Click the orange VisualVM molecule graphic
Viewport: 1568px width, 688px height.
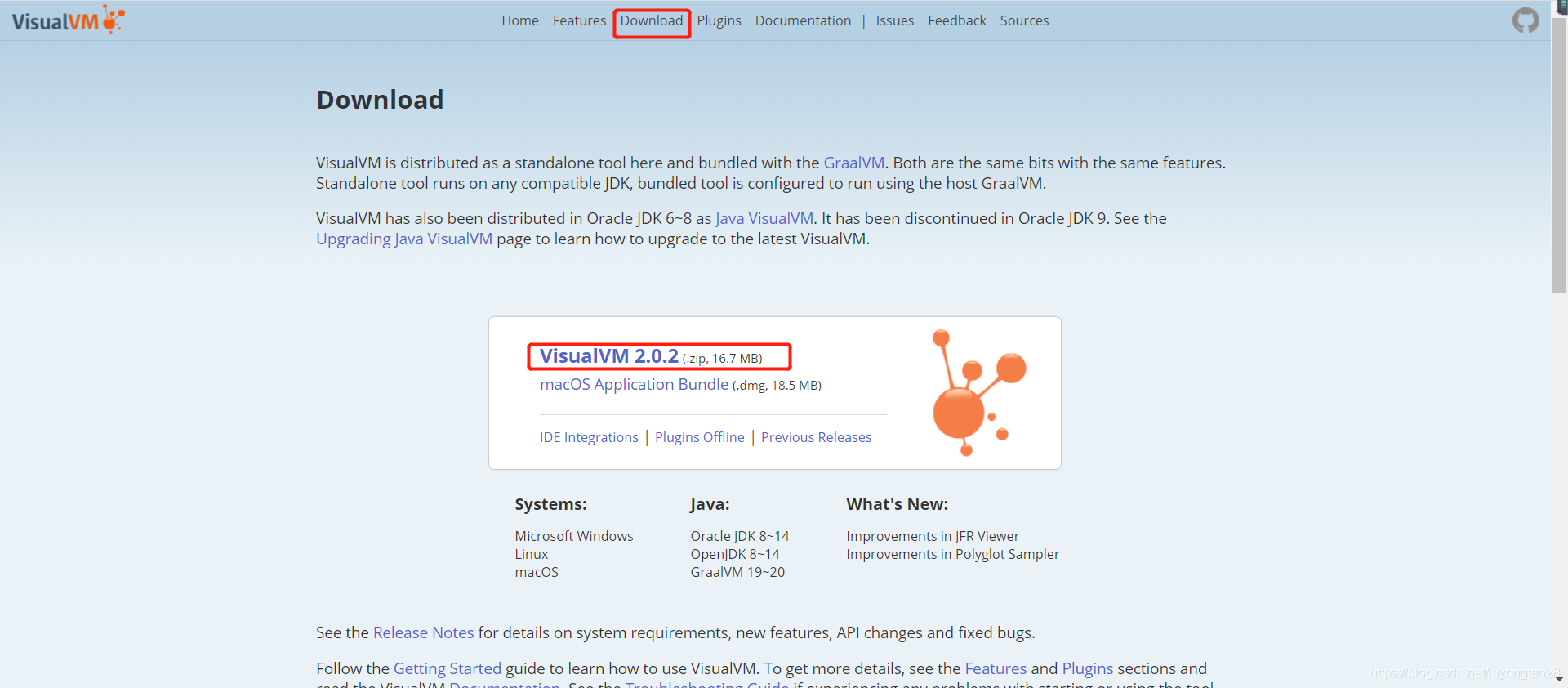coord(978,392)
